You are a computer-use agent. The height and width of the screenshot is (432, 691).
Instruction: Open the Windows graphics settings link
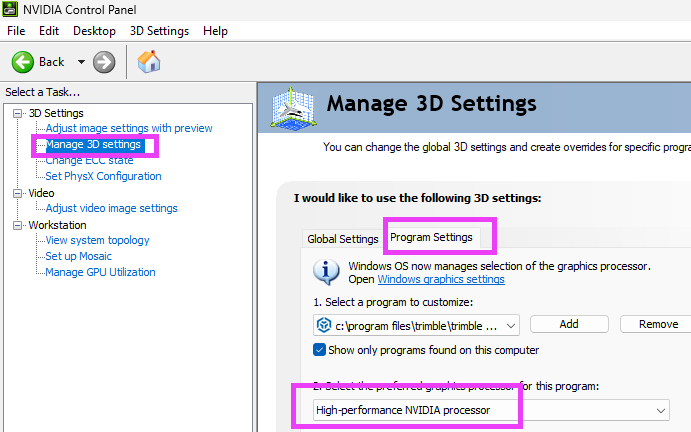[440, 280]
